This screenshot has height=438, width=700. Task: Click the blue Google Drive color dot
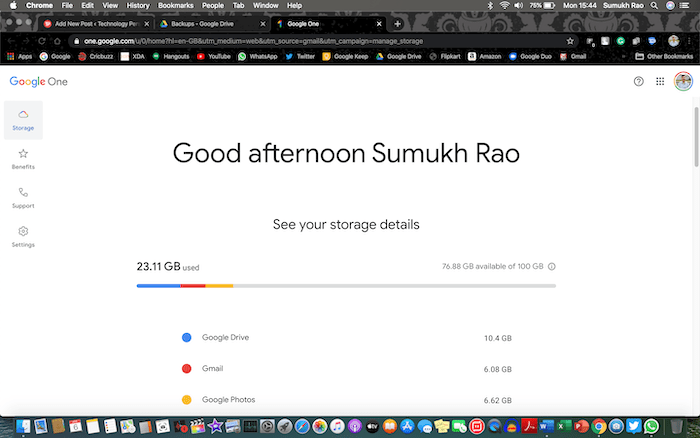[x=187, y=338]
